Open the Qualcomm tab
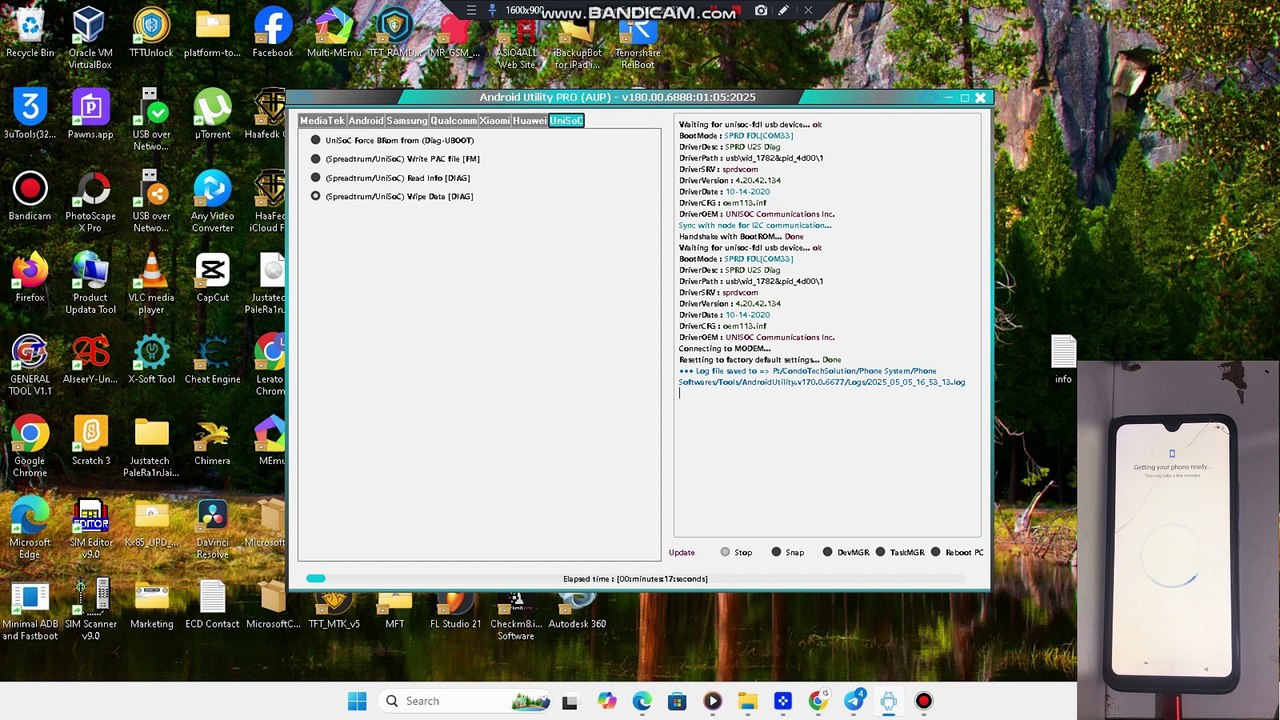This screenshot has width=1280, height=720. [454, 121]
